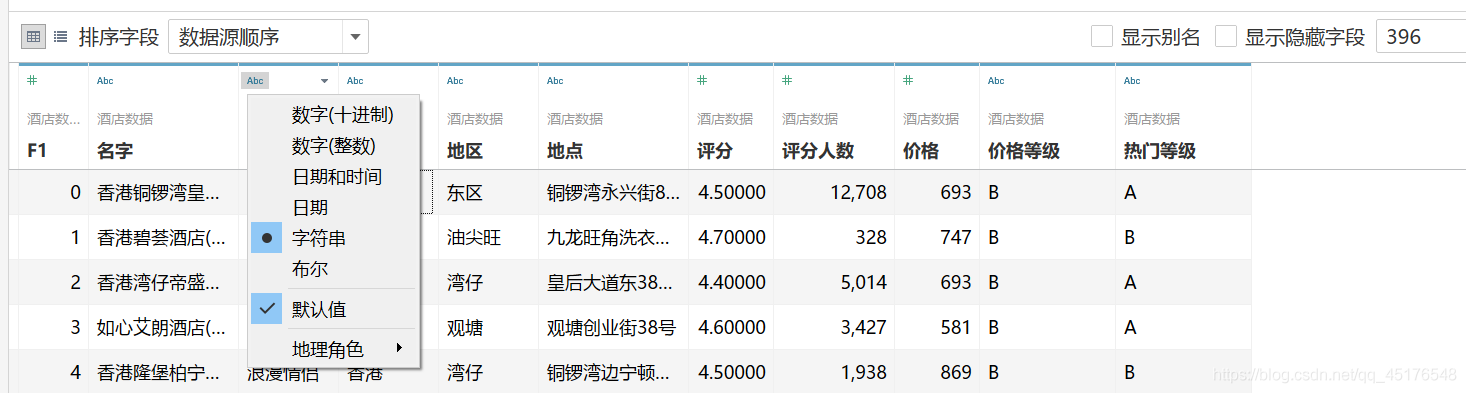
Task: Click address cell 铜锣湾边宁顿...
Action: [613, 372]
